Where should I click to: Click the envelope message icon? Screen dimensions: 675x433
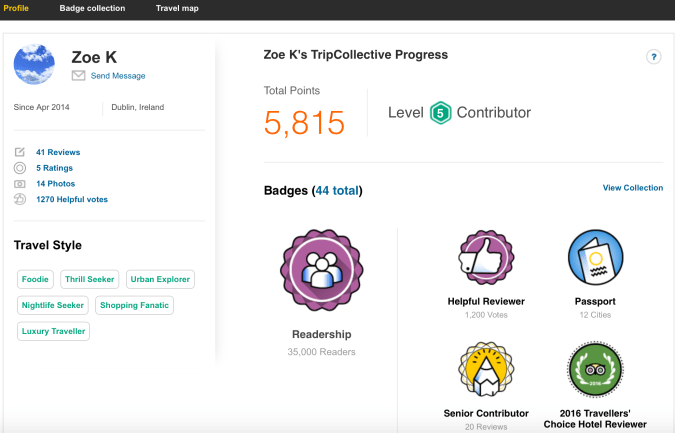click(78, 76)
